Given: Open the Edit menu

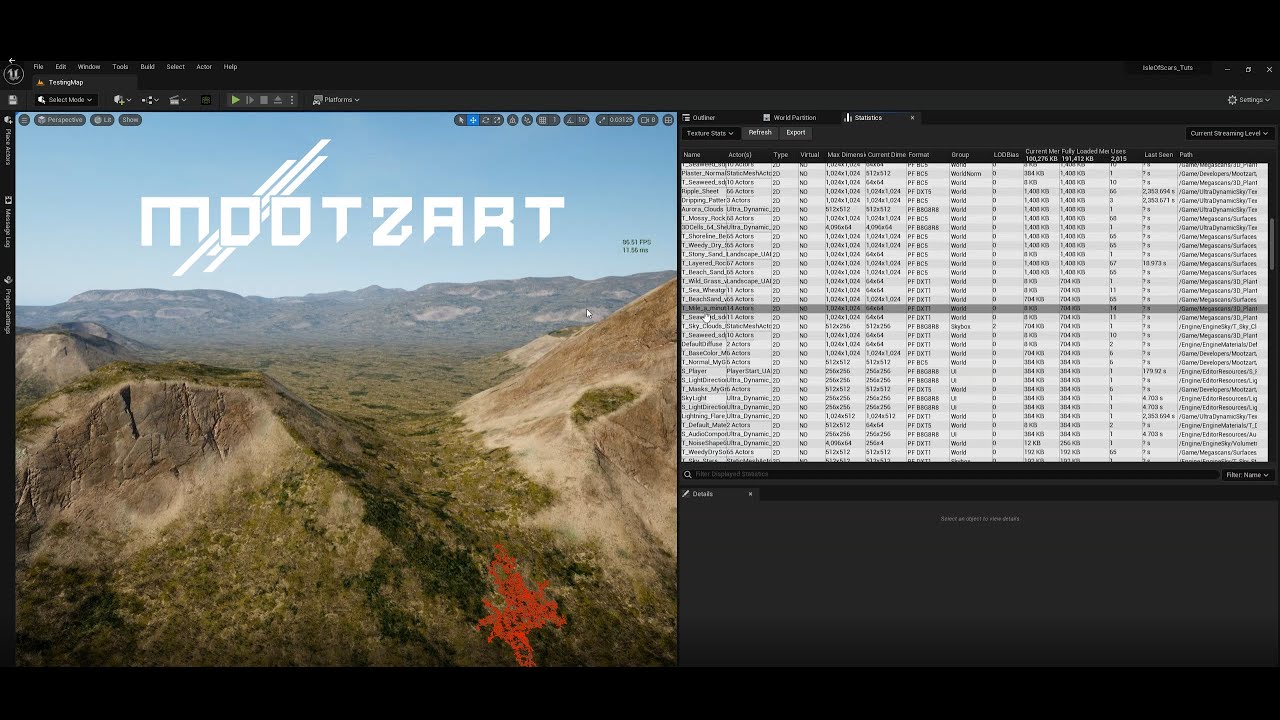Looking at the screenshot, I should (x=61, y=67).
